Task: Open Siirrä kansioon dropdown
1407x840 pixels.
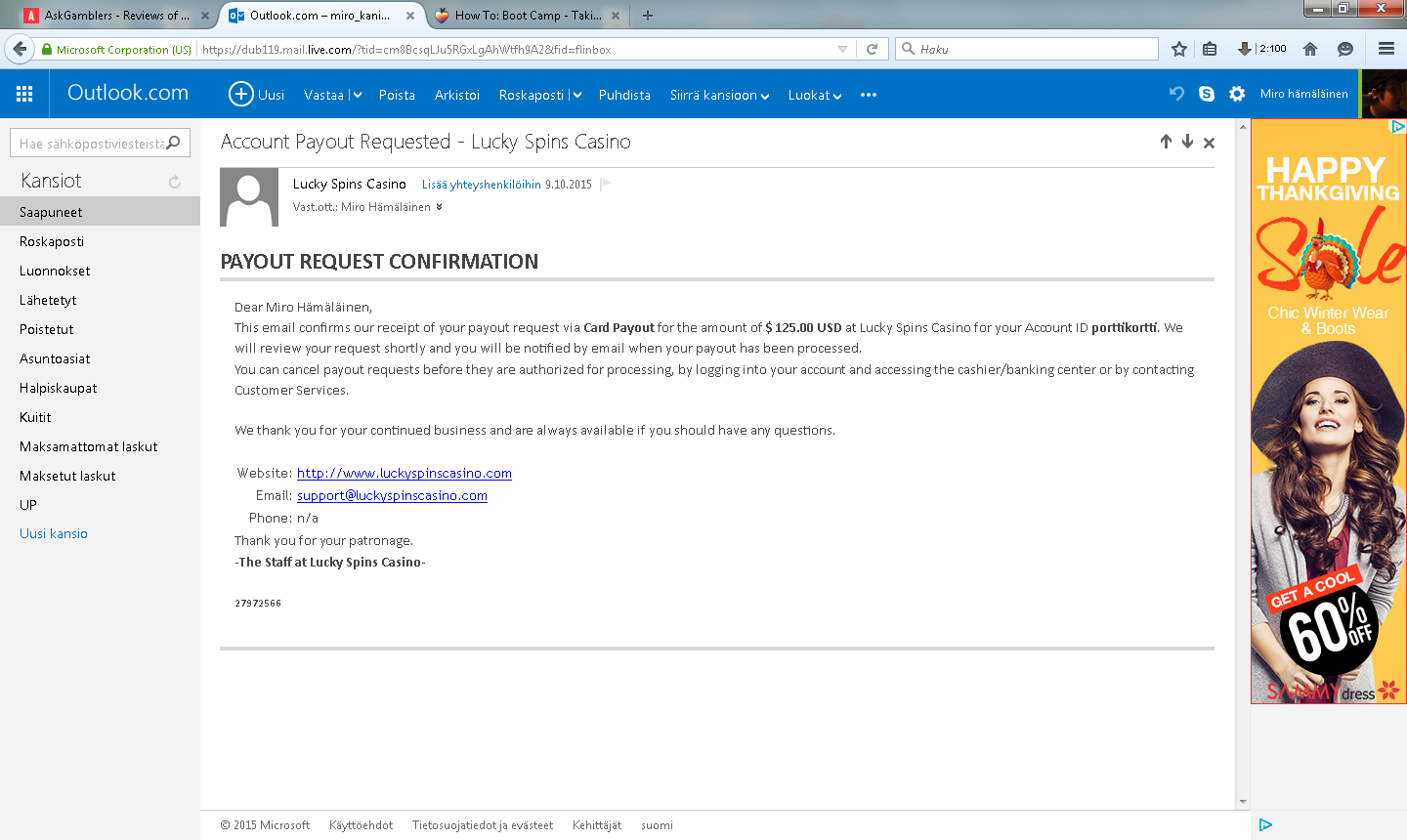Action: point(719,95)
